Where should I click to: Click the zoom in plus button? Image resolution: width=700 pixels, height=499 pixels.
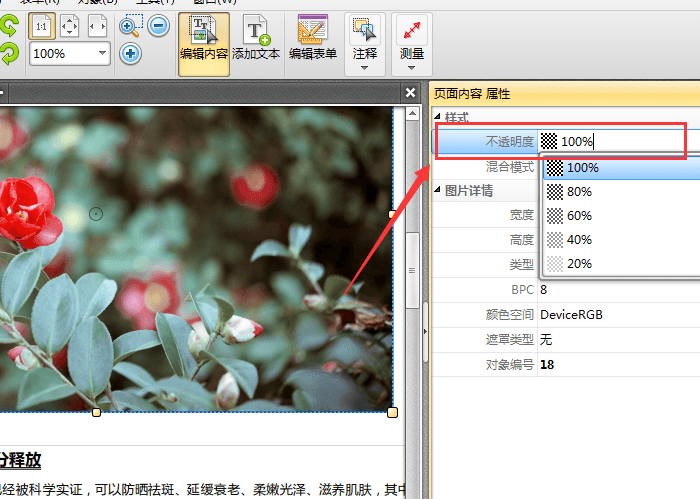pos(130,54)
